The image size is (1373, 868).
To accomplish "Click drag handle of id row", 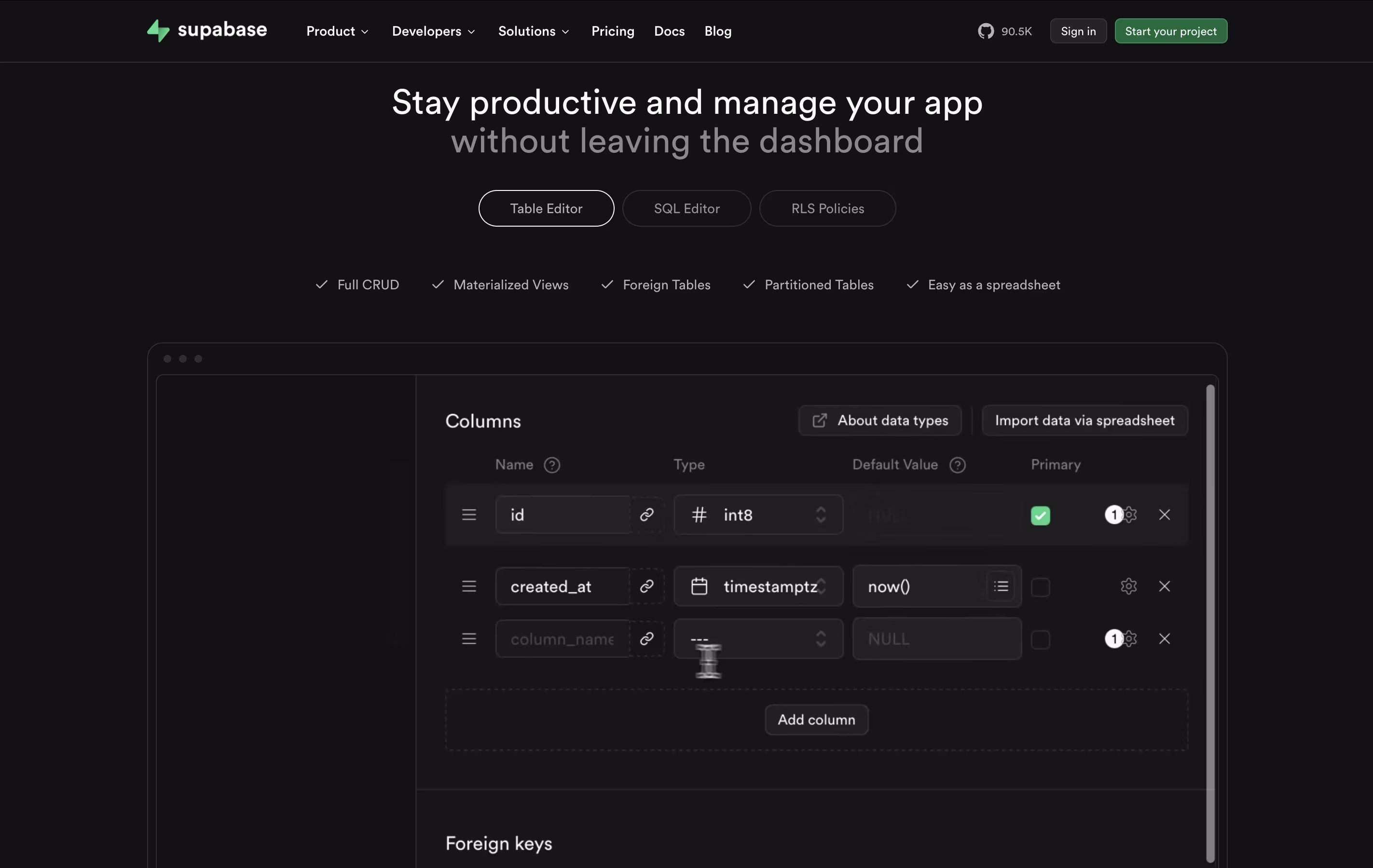I will tap(469, 515).
